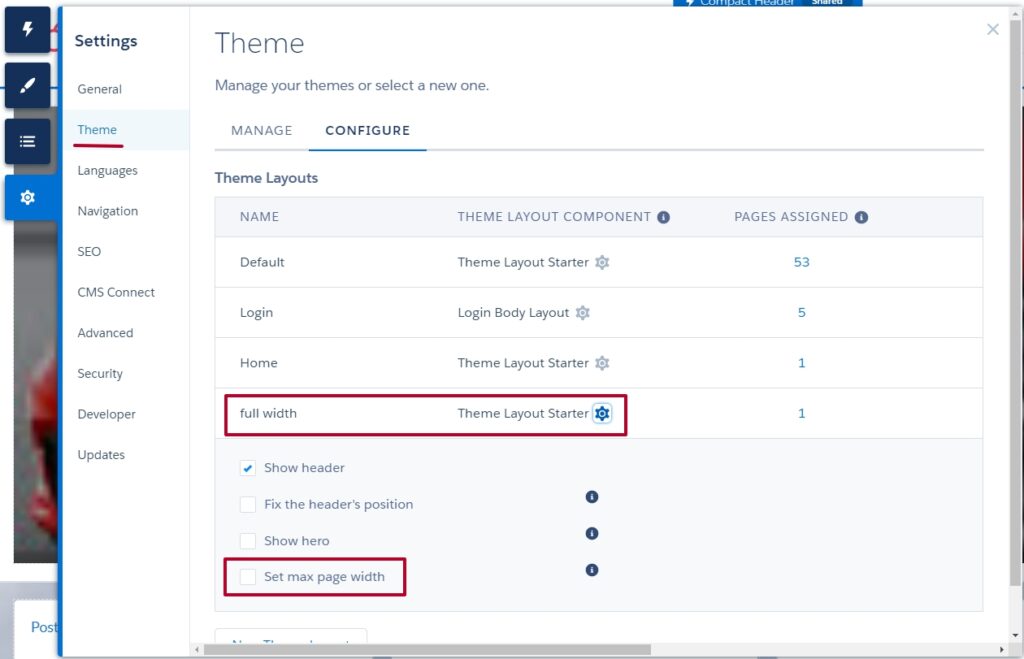Open the 5 pages assigned to Login
Viewport: 1024px width, 659px height.
tap(801, 313)
